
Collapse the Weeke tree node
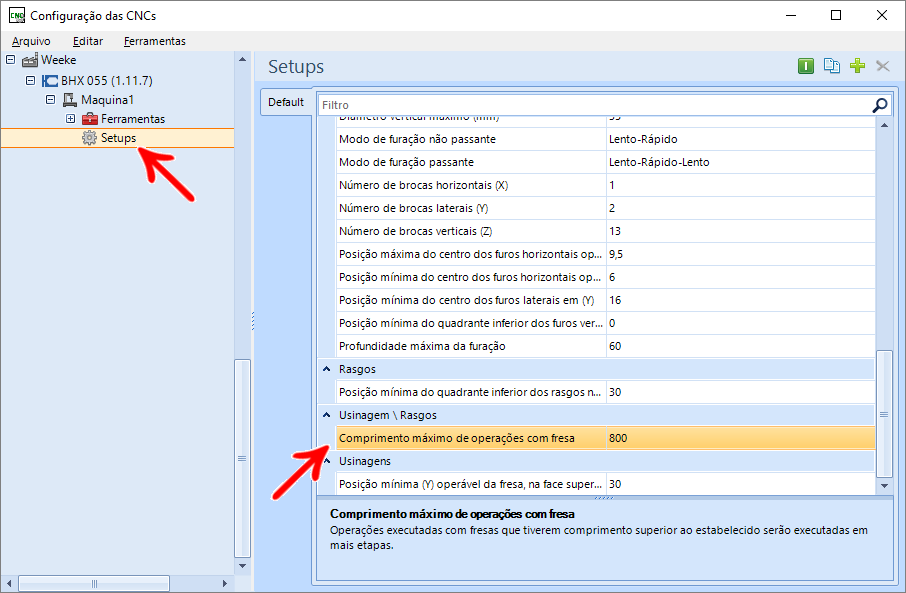pos(10,60)
